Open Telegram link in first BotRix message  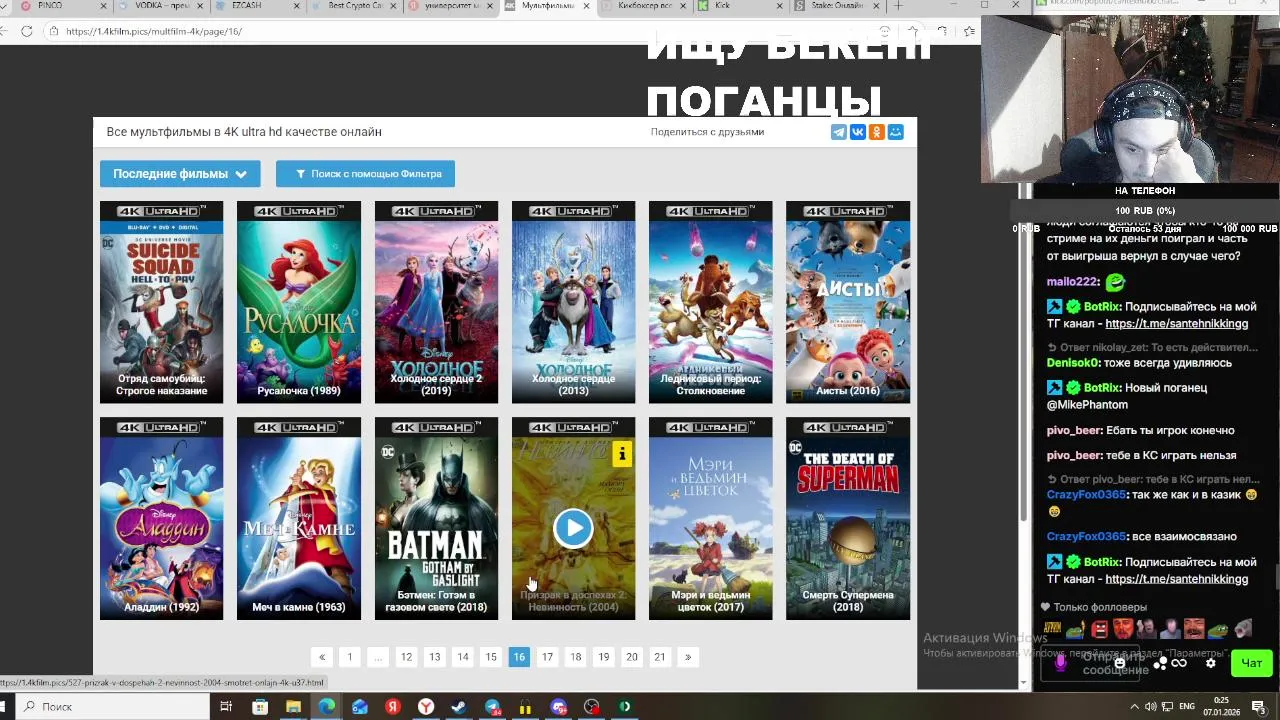coord(1176,324)
